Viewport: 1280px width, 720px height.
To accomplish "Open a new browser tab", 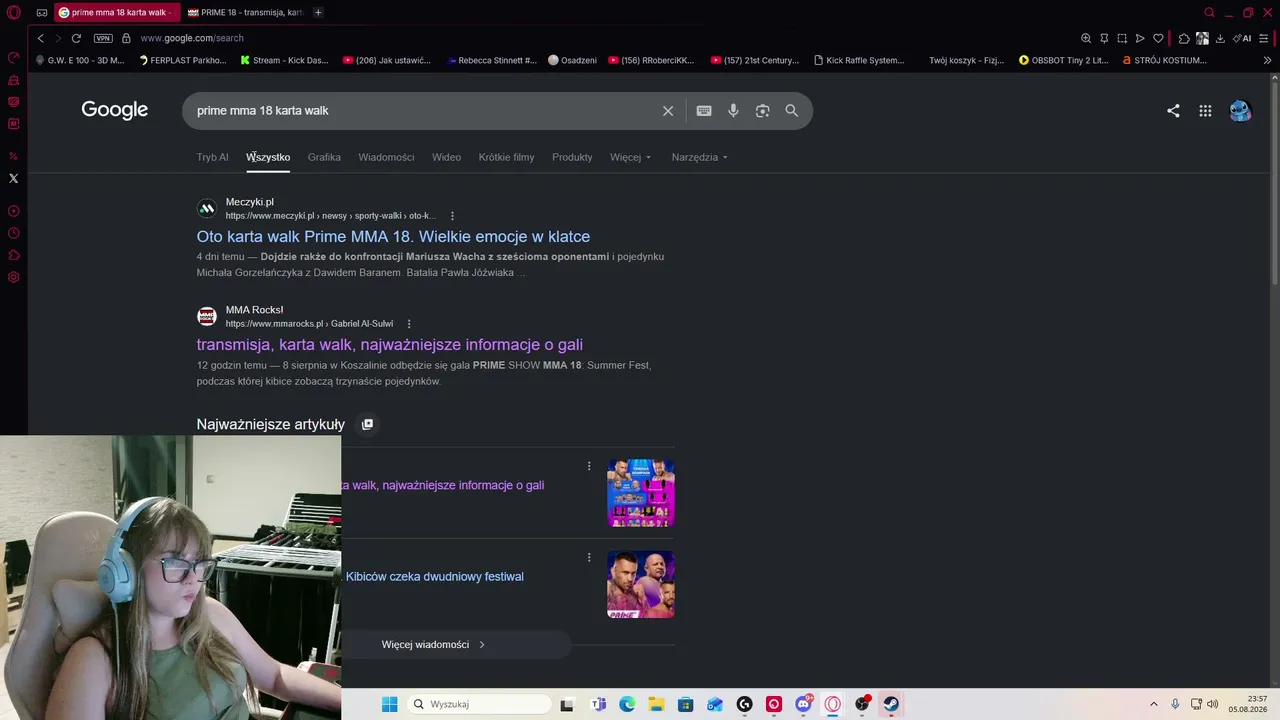I will [318, 12].
